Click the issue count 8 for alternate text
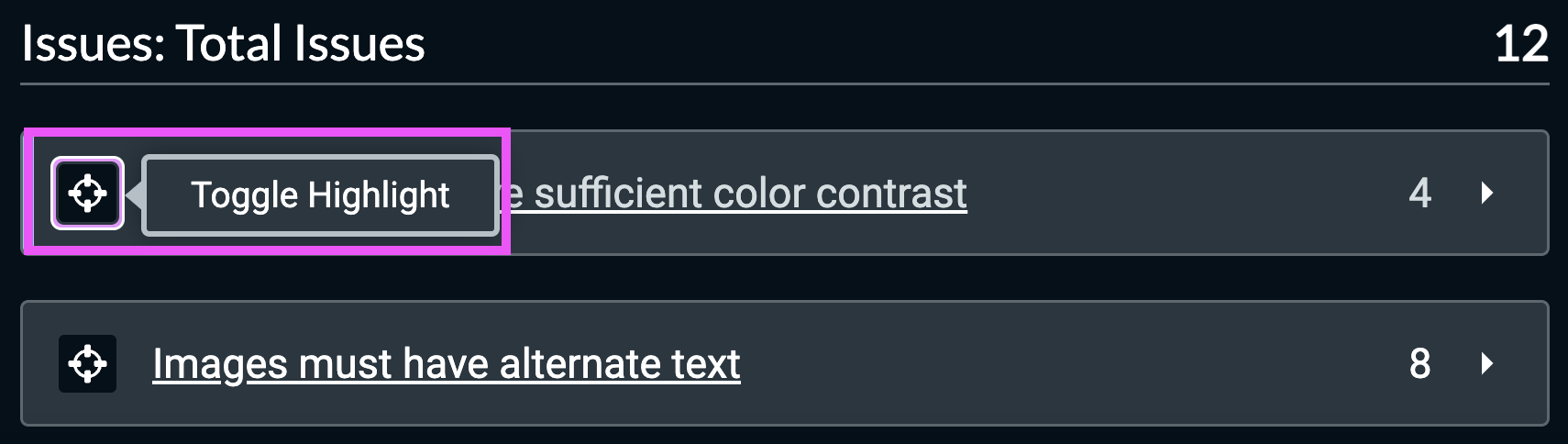This screenshot has height=444, width=1568. coord(1419,364)
